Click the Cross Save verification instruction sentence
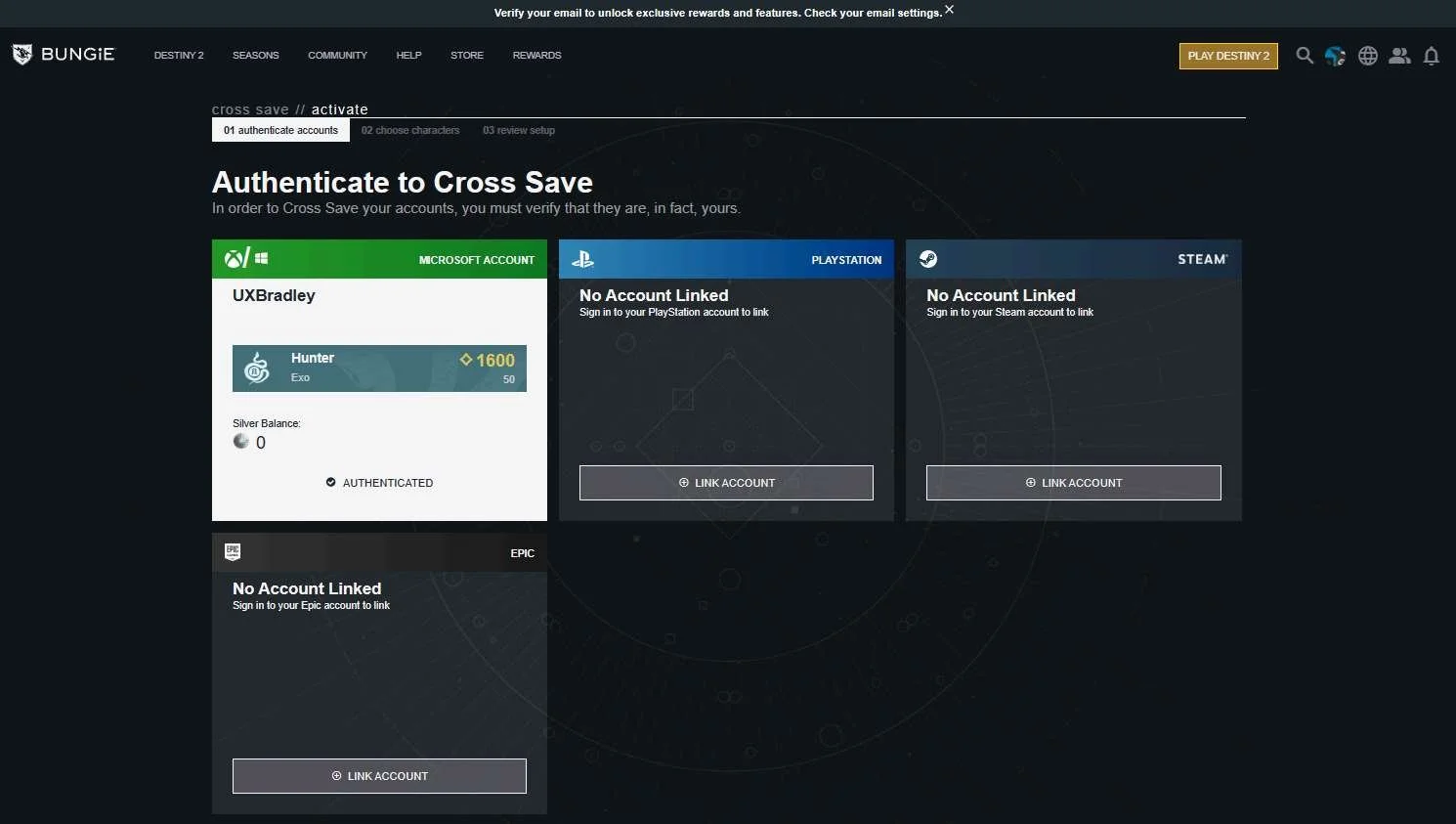 (x=476, y=208)
